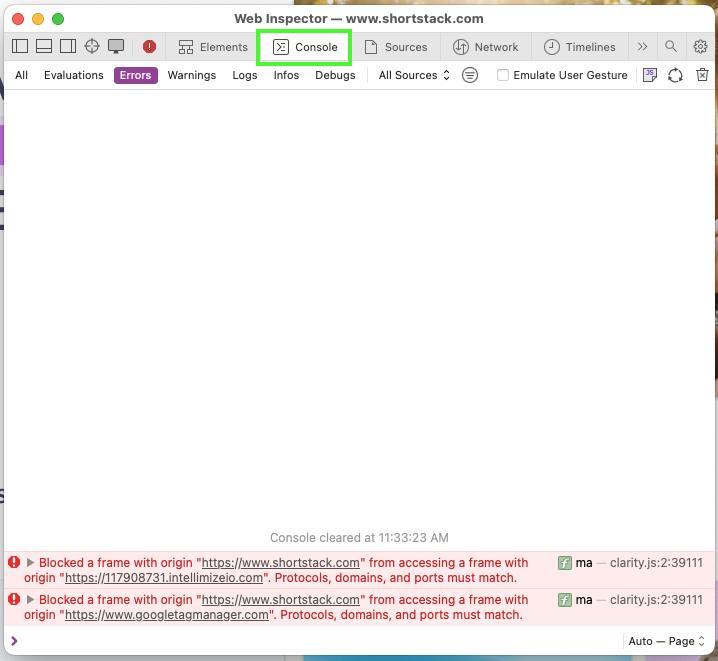Filter console by Debugs
This screenshot has height=661, width=718.
335,75
